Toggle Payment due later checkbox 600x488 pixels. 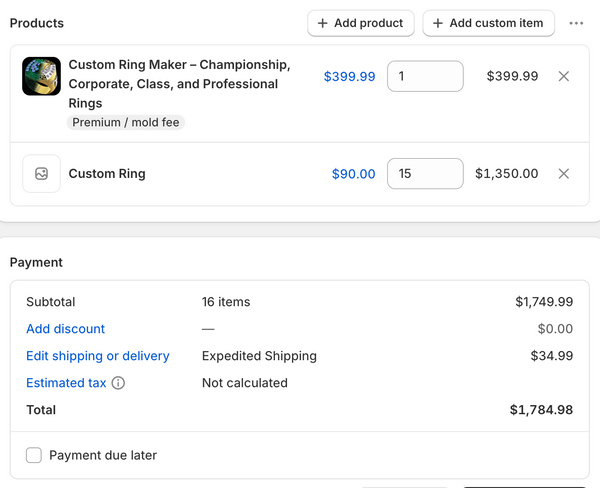click(34, 455)
